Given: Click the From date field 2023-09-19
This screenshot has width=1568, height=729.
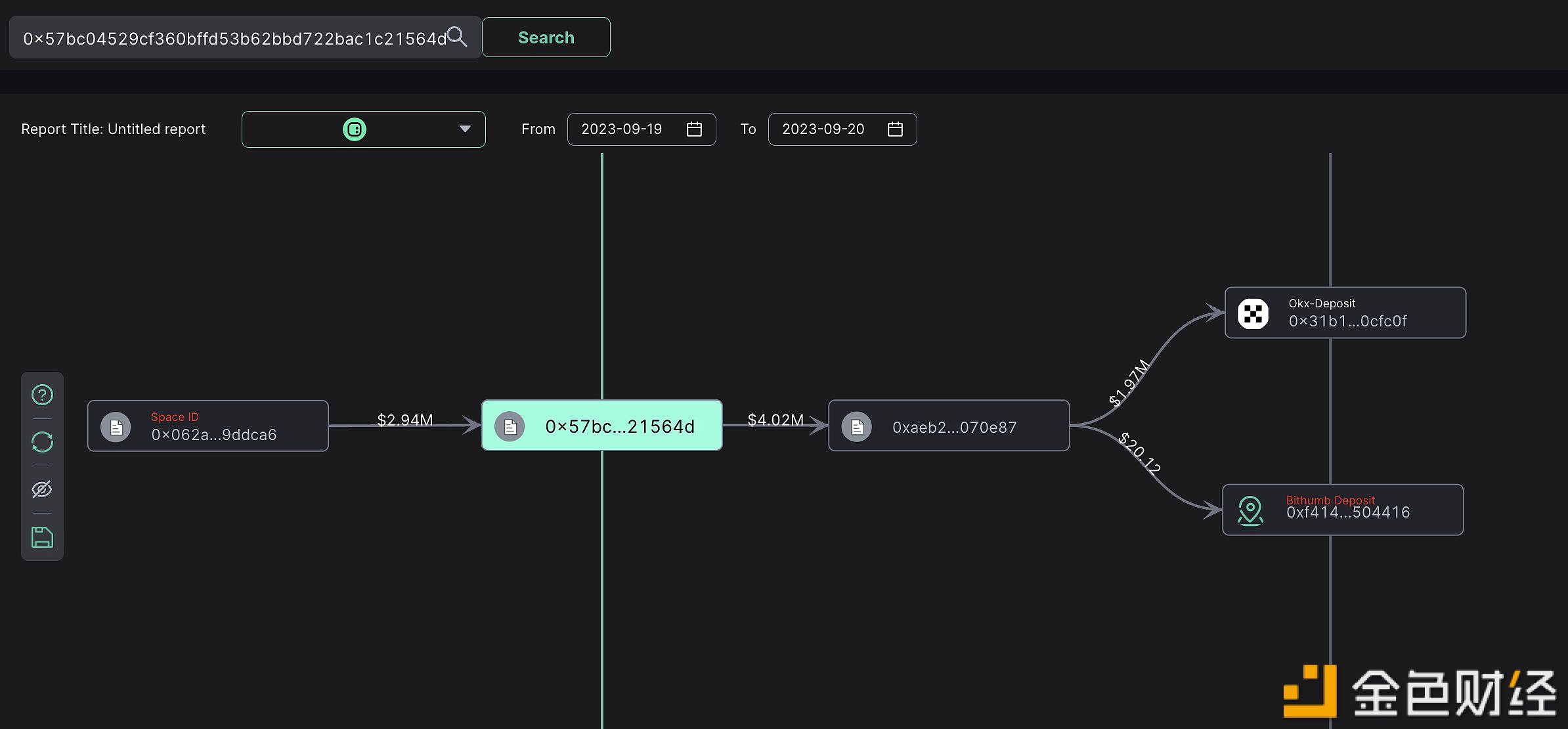Looking at the screenshot, I should pyautogui.click(x=642, y=129).
